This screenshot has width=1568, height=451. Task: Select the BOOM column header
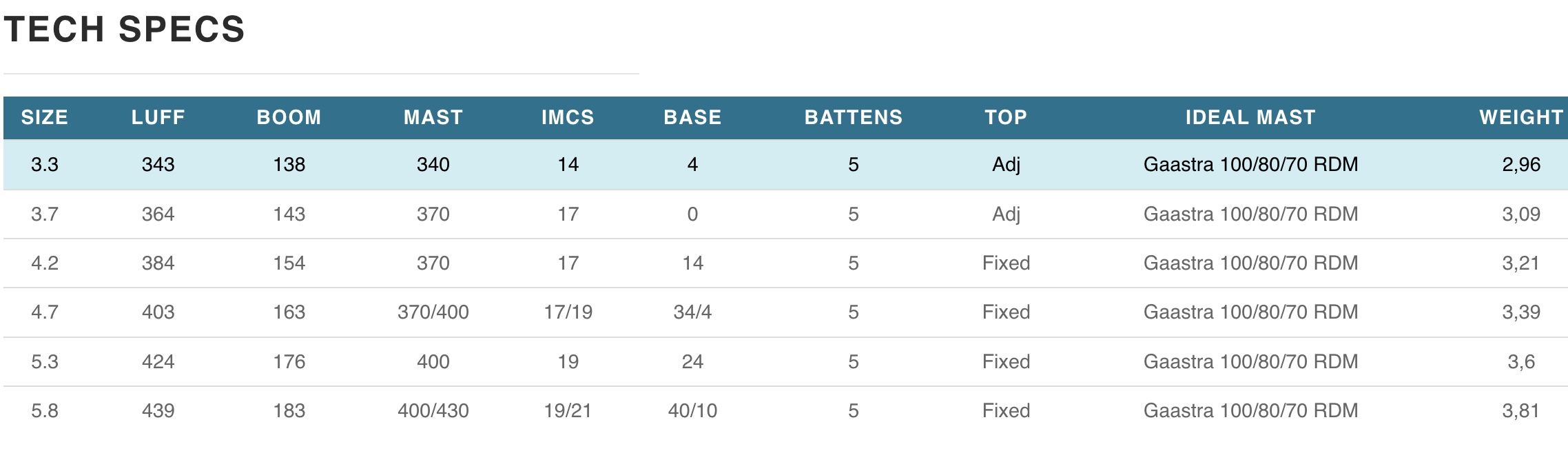coord(289,118)
